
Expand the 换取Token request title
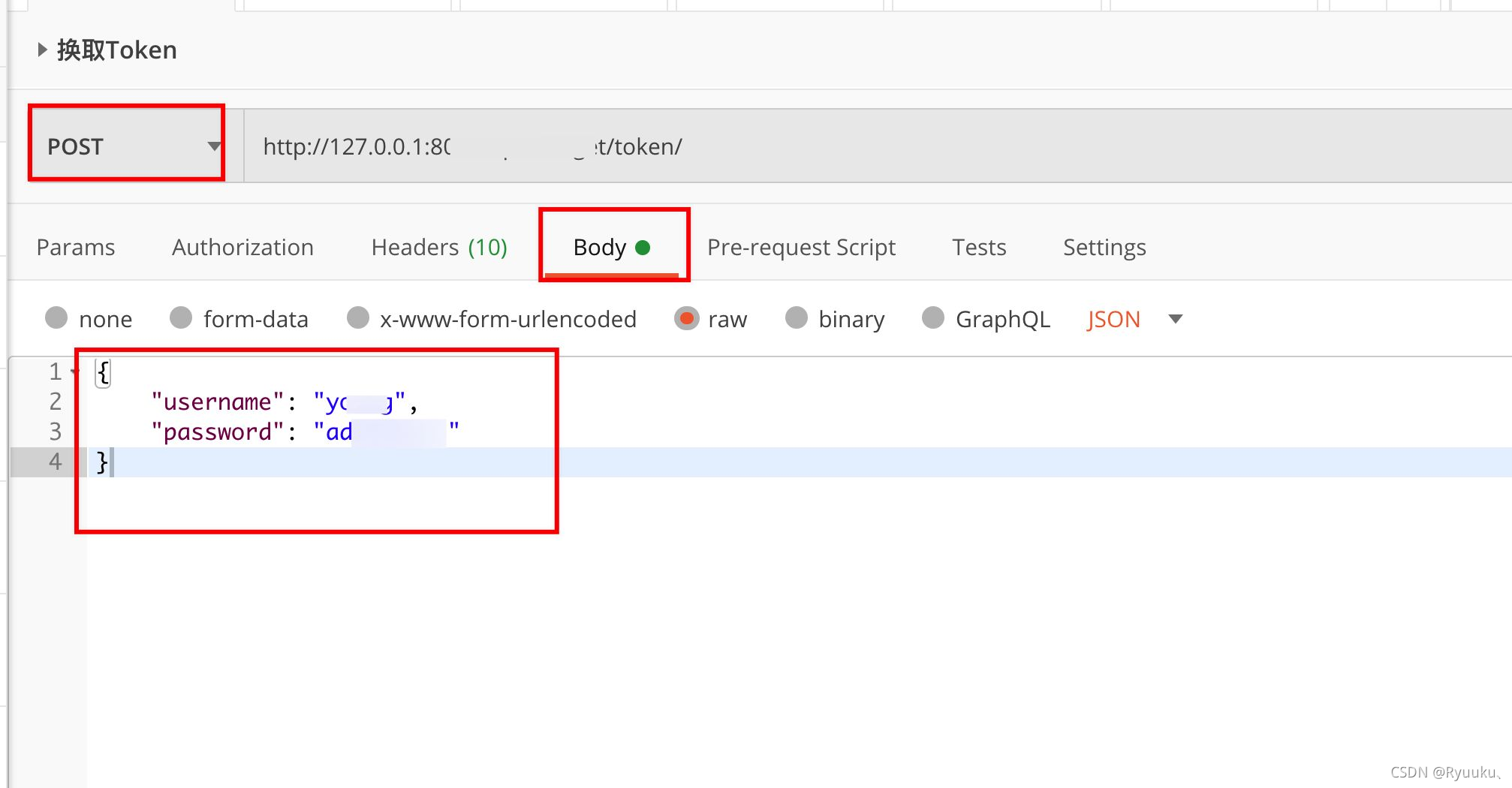tap(42, 50)
